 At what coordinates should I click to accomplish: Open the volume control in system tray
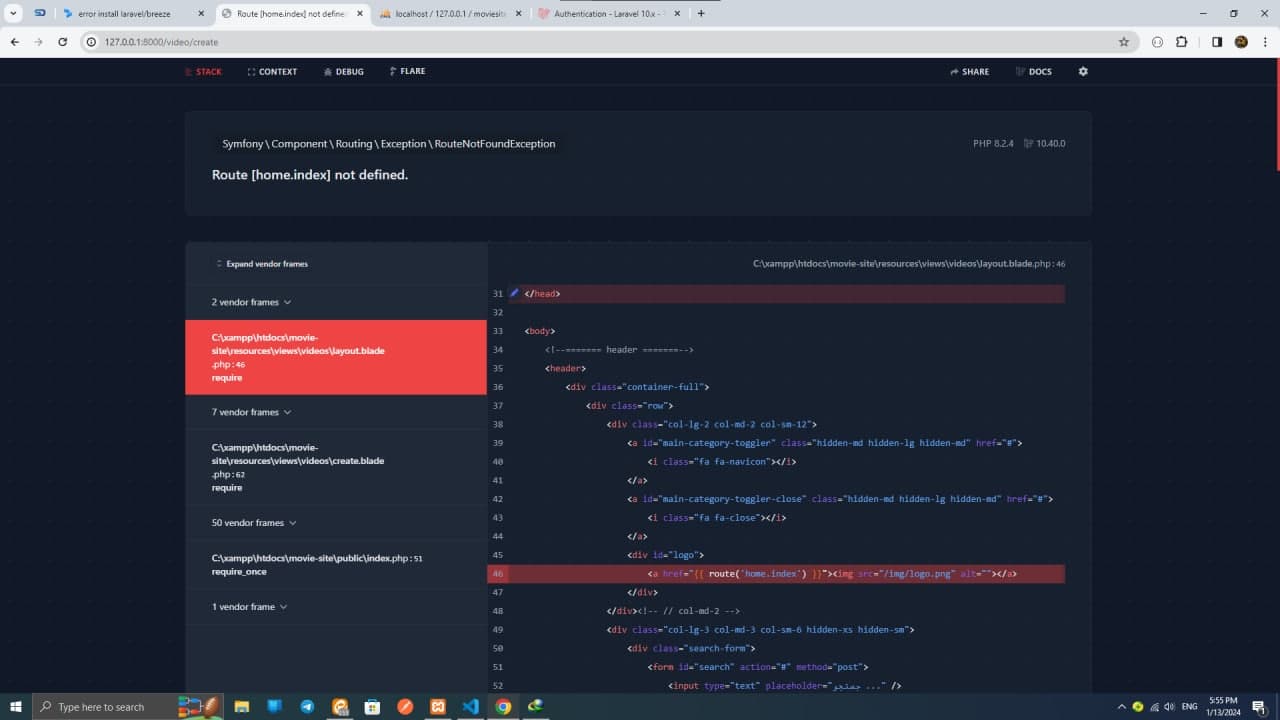(1169, 707)
